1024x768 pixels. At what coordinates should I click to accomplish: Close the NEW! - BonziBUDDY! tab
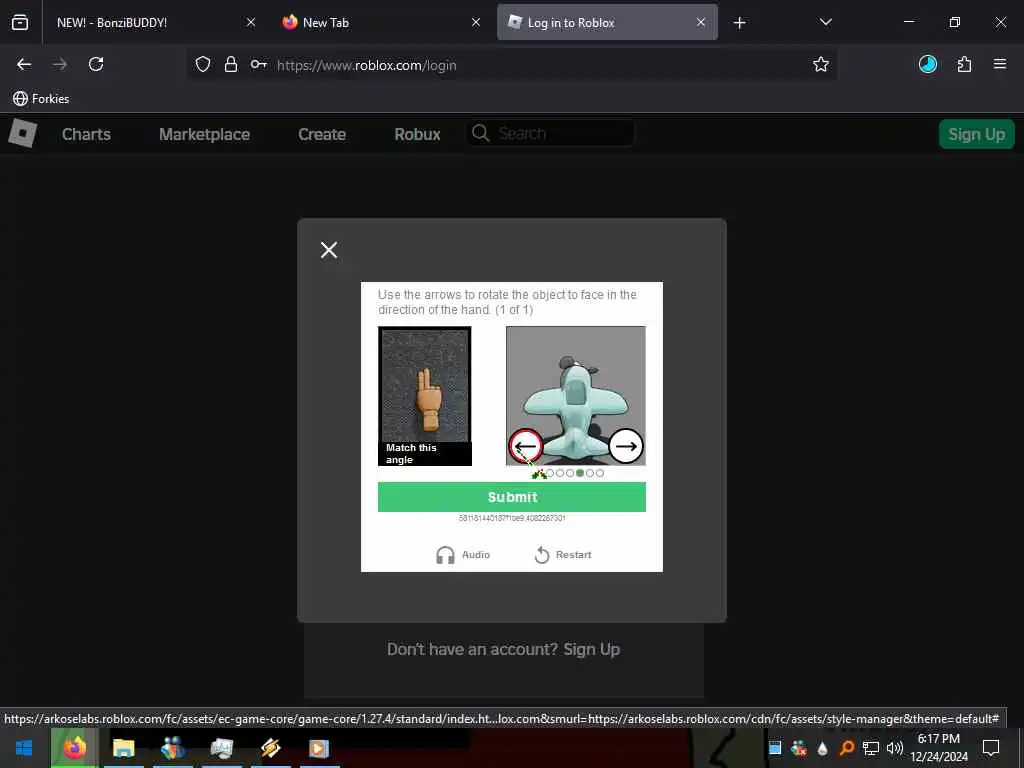(251, 22)
